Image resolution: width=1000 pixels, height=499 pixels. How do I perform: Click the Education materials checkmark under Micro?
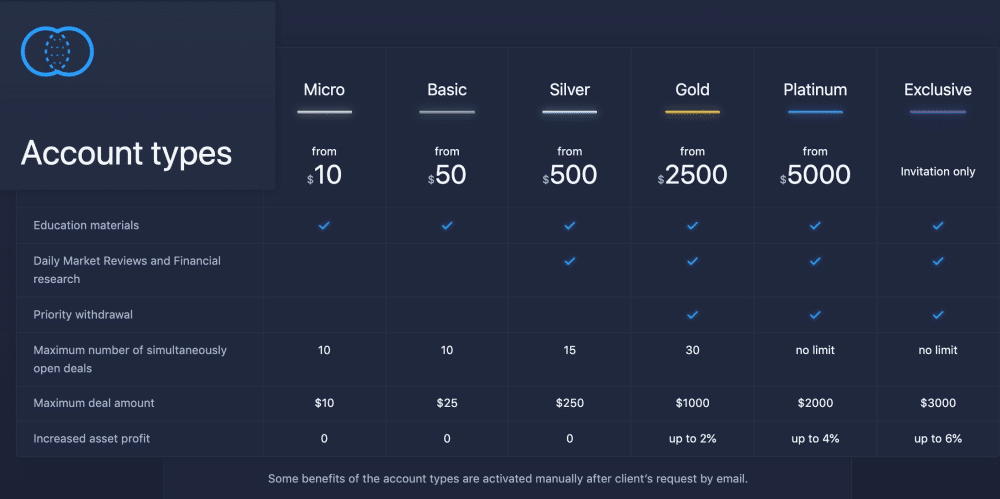[x=324, y=225]
